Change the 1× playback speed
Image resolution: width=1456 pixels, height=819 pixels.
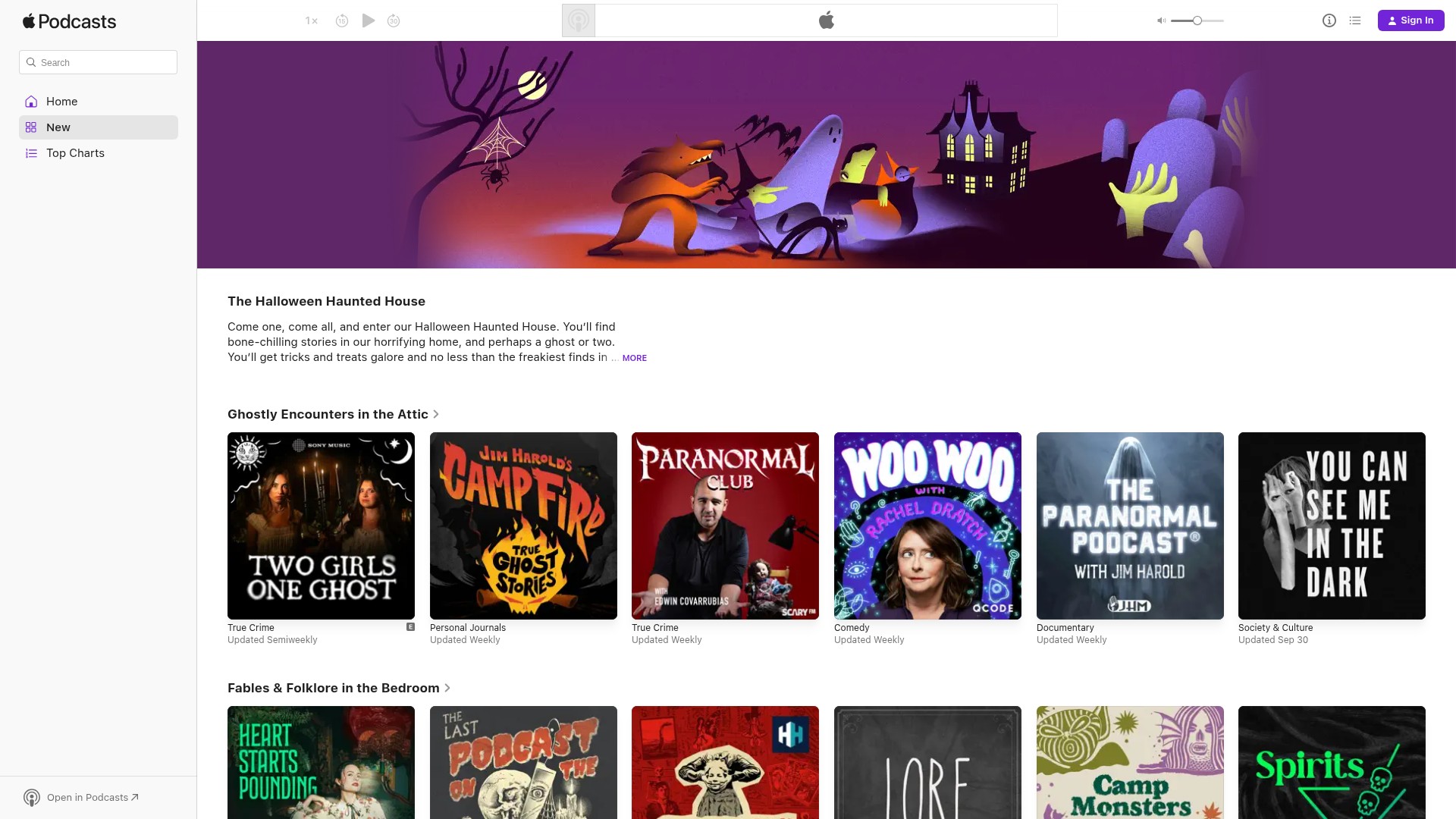[312, 20]
